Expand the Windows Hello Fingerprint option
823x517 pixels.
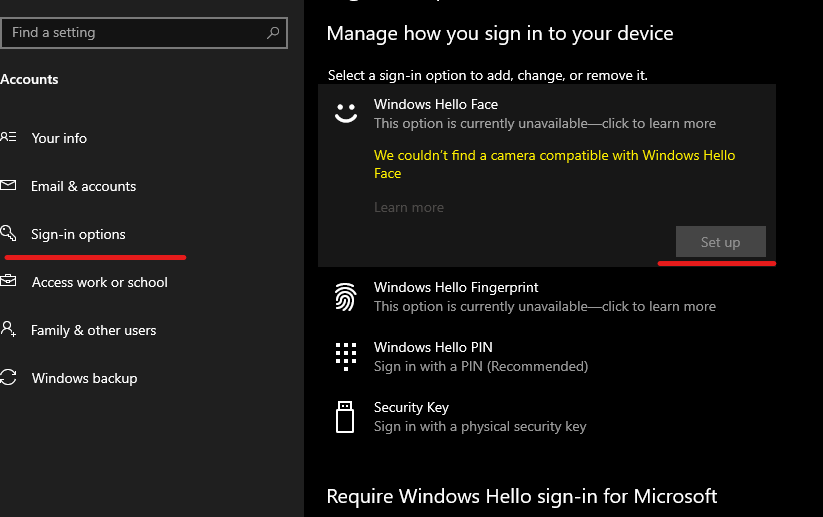pos(544,297)
